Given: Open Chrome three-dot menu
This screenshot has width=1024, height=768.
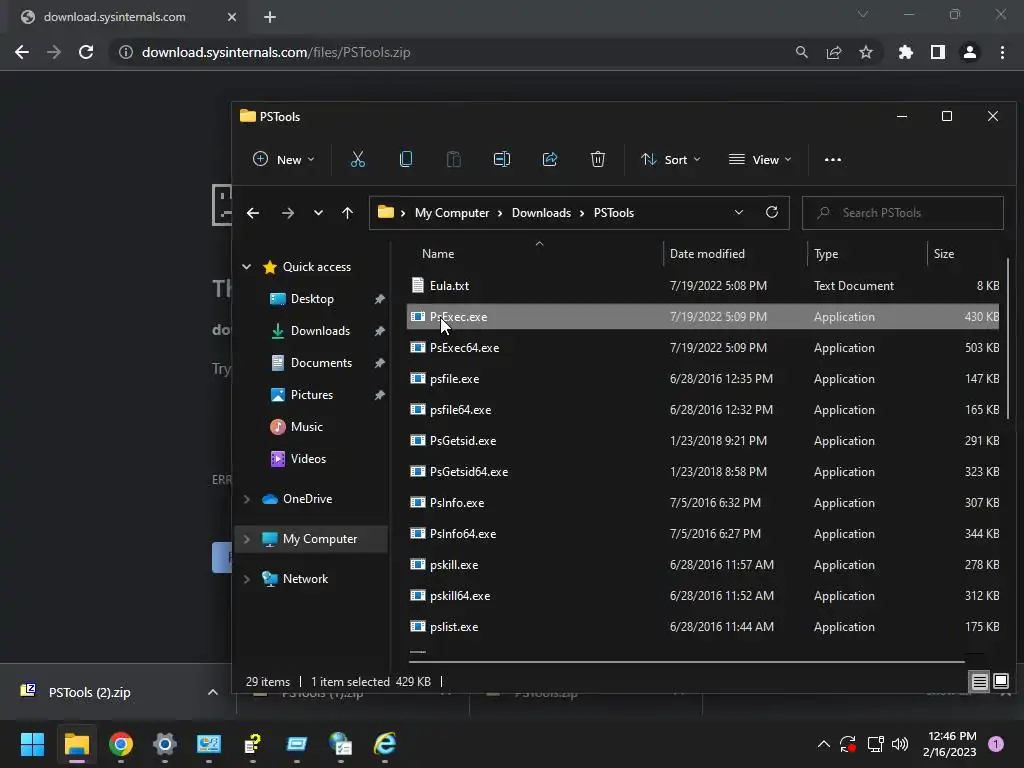Looking at the screenshot, I should point(1002,52).
